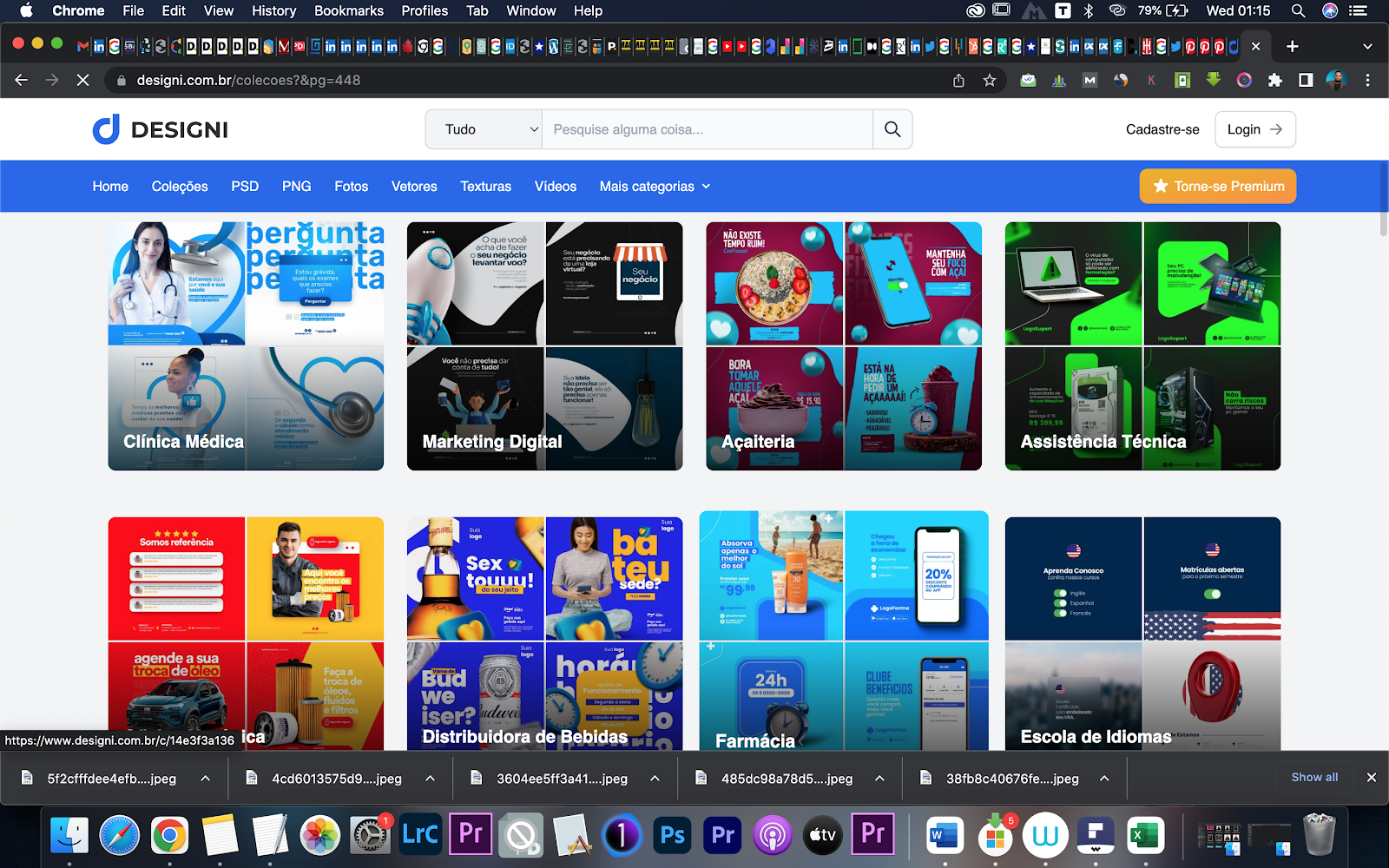Click the share page icon in address bar
1389x868 pixels.
click(x=958, y=80)
